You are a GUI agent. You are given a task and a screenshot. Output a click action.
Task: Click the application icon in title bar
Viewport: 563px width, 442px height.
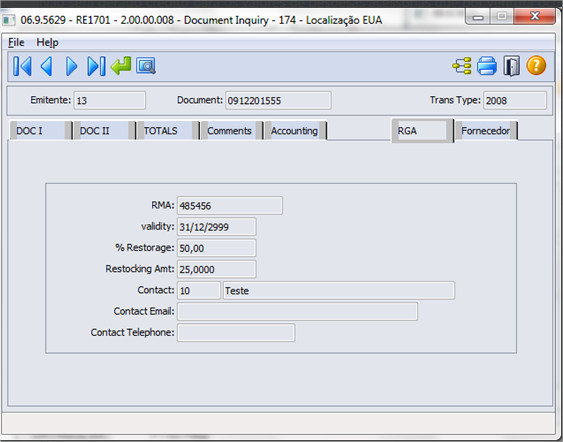point(9,20)
